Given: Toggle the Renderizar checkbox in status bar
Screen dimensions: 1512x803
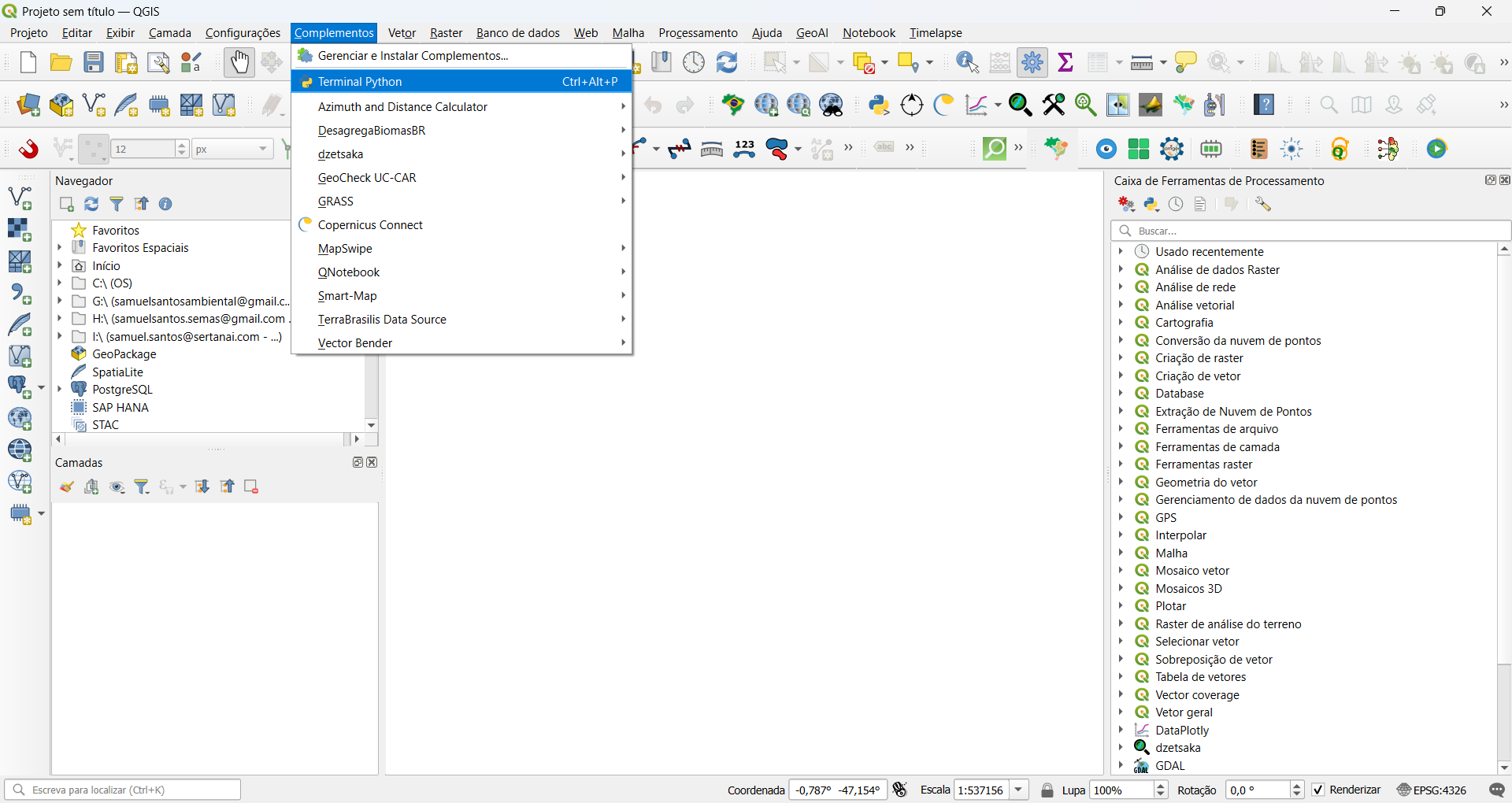Looking at the screenshot, I should tap(1318, 790).
